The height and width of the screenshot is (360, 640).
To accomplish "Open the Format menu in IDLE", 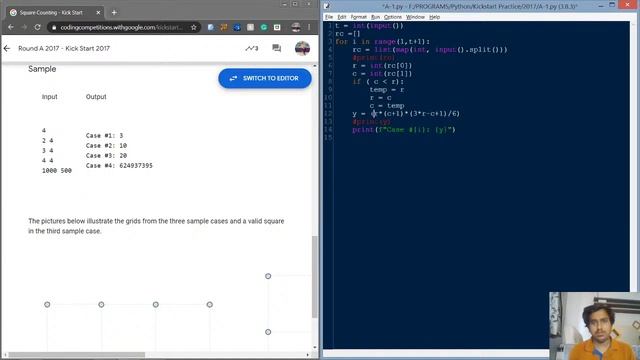I will [359, 17].
